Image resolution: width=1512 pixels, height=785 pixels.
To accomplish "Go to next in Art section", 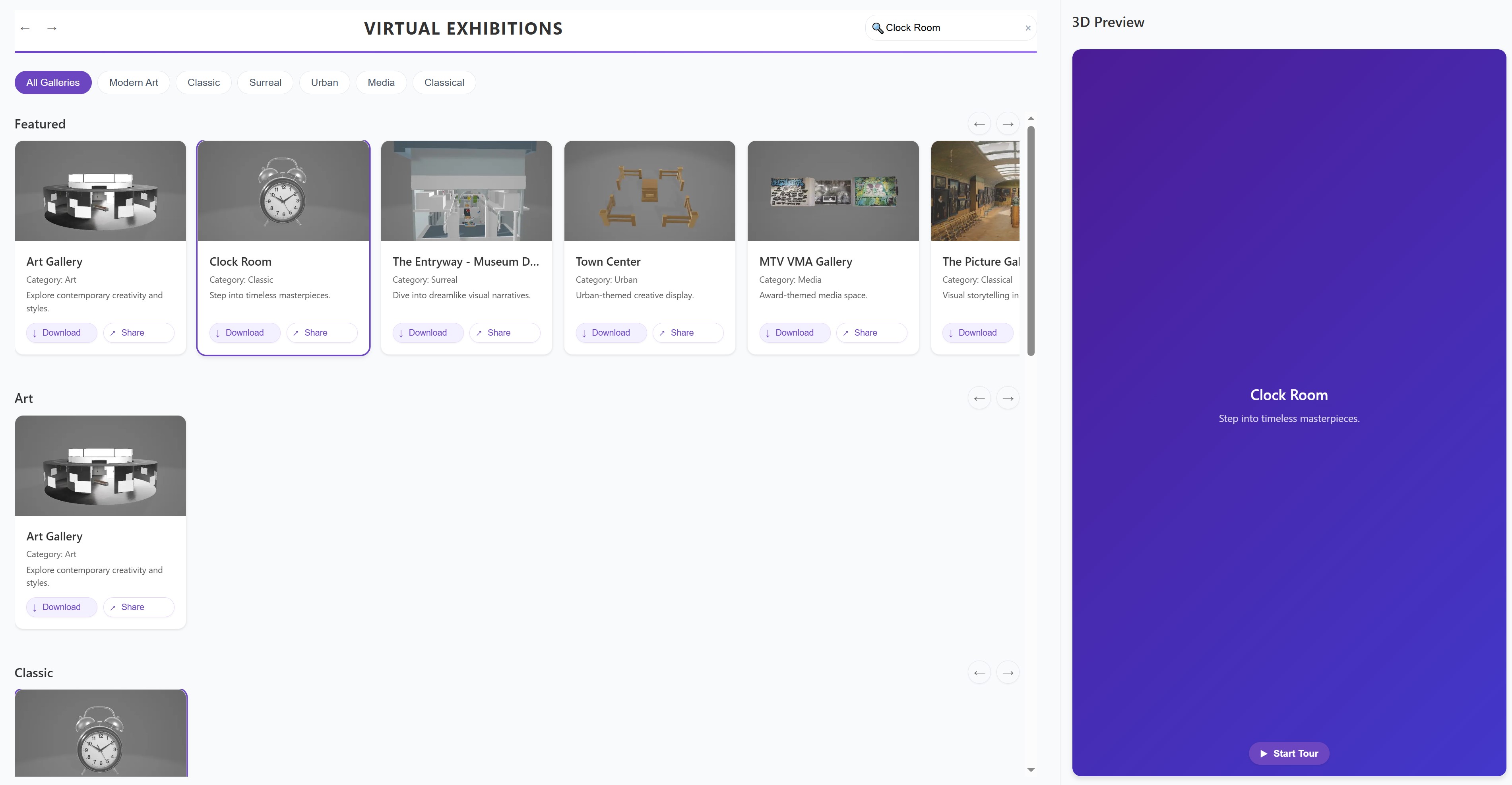I will [x=1008, y=399].
